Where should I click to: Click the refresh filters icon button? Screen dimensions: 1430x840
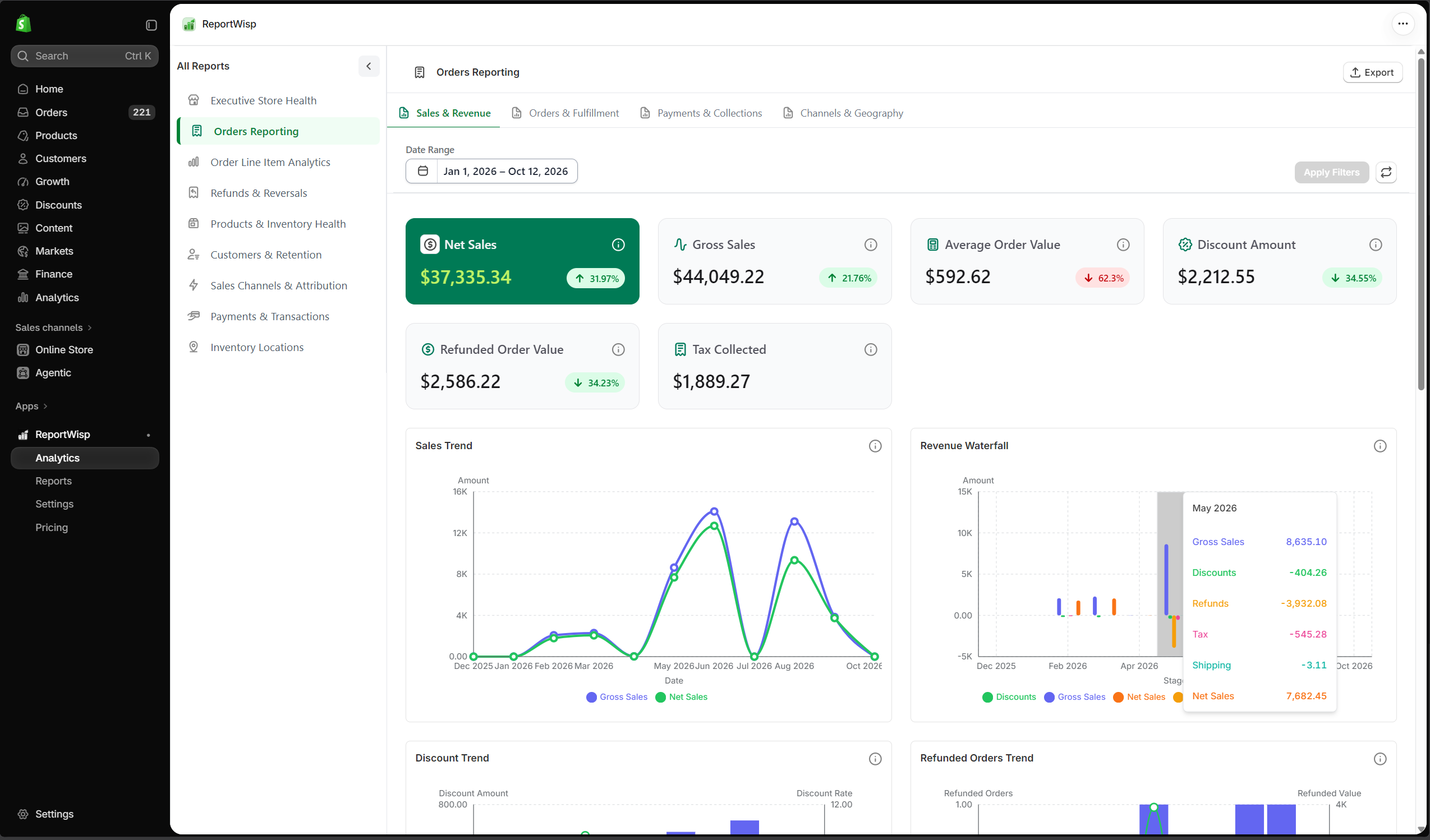1386,172
